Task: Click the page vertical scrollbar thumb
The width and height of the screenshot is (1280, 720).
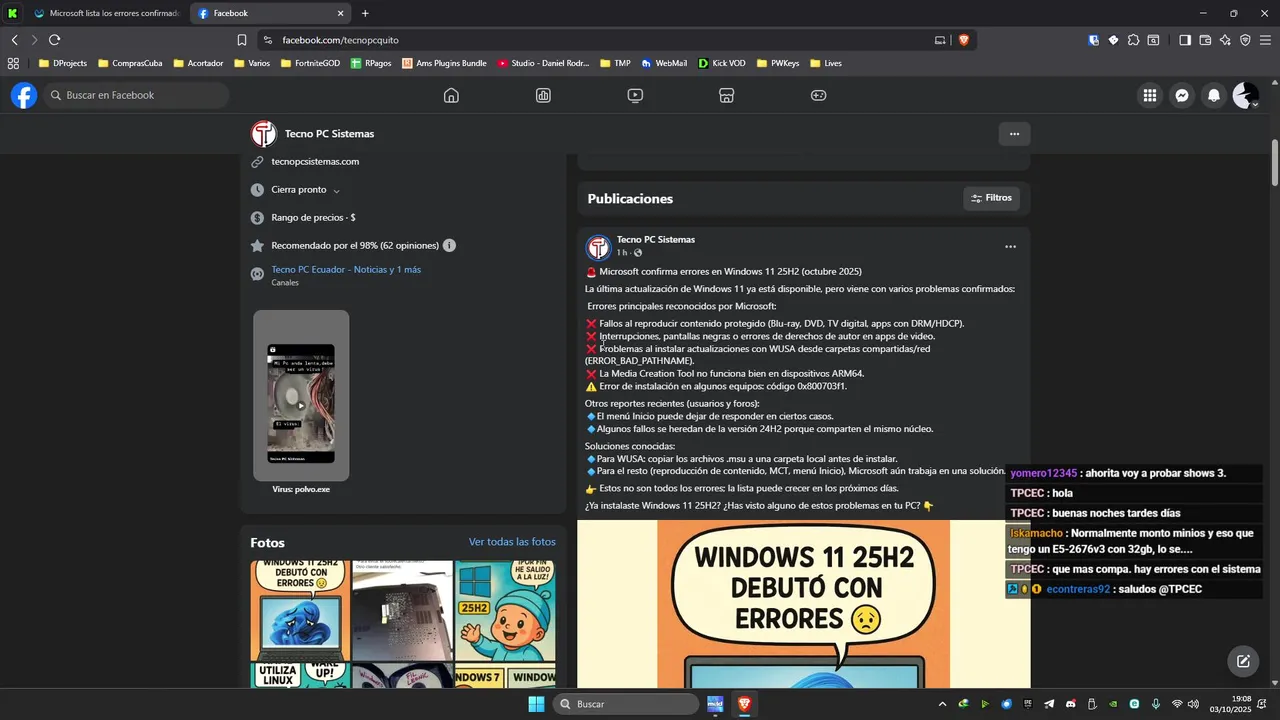Action: click(x=1275, y=163)
